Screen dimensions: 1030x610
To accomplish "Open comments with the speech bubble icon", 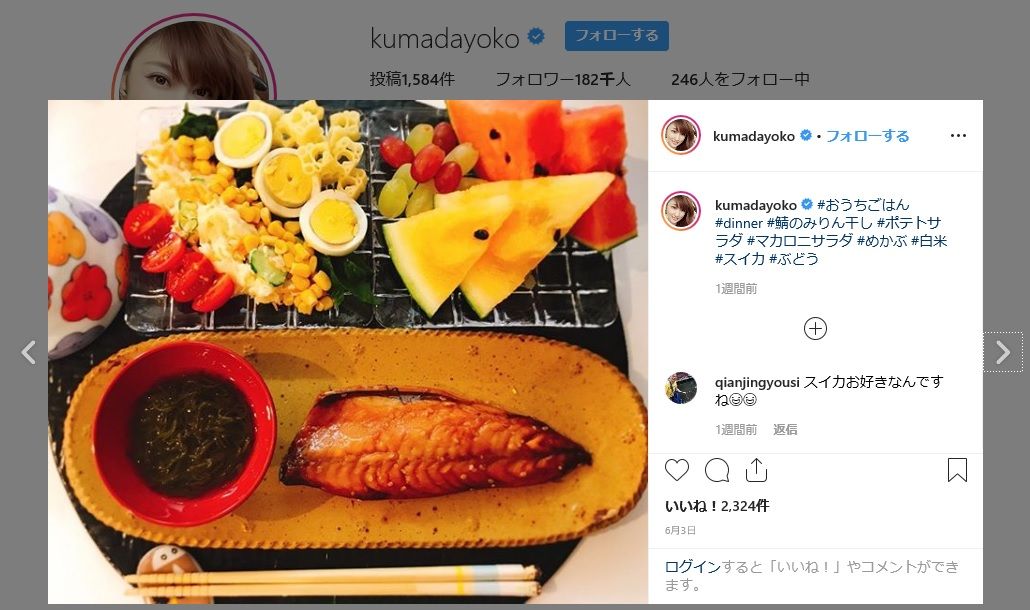I will 717,470.
